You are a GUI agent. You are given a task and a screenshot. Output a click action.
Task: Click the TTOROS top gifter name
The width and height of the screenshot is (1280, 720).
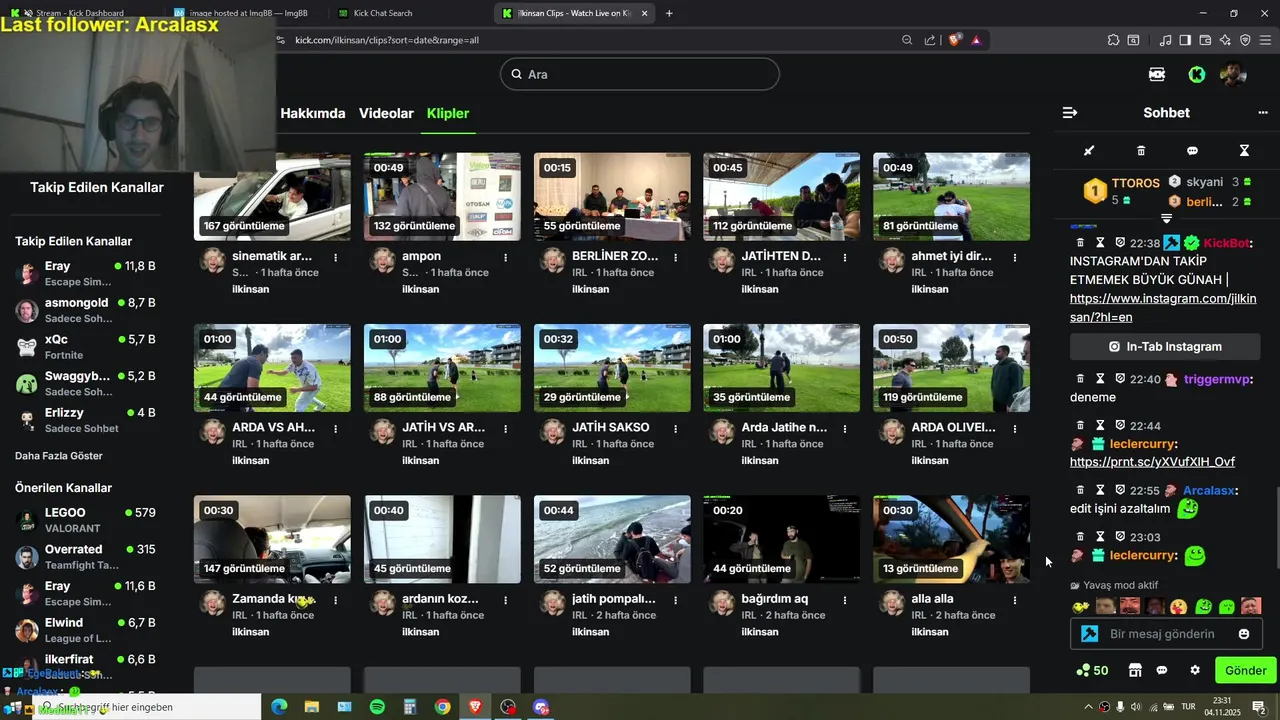(x=1136, y=183)
